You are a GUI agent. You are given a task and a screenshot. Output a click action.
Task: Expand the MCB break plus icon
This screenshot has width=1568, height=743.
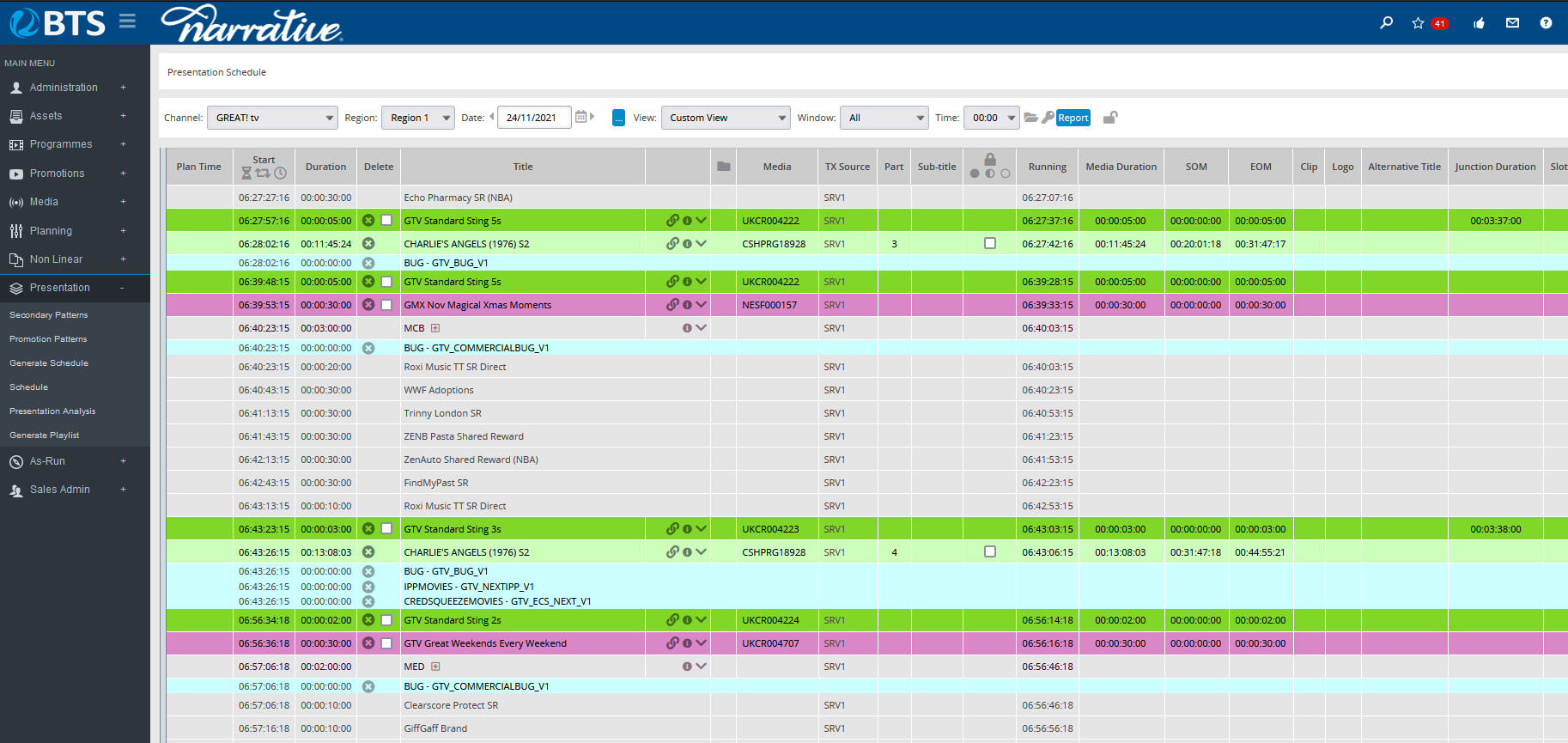(435, 328)
